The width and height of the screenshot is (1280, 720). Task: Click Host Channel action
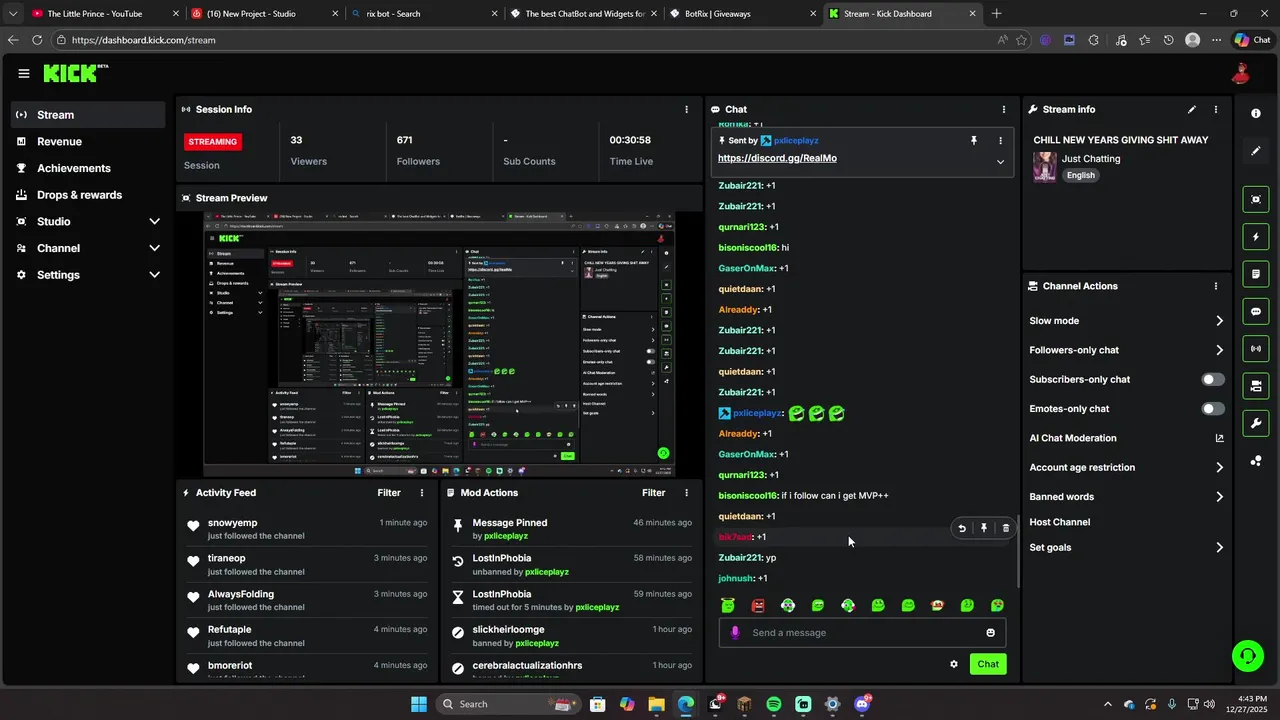coord(1060,522)
